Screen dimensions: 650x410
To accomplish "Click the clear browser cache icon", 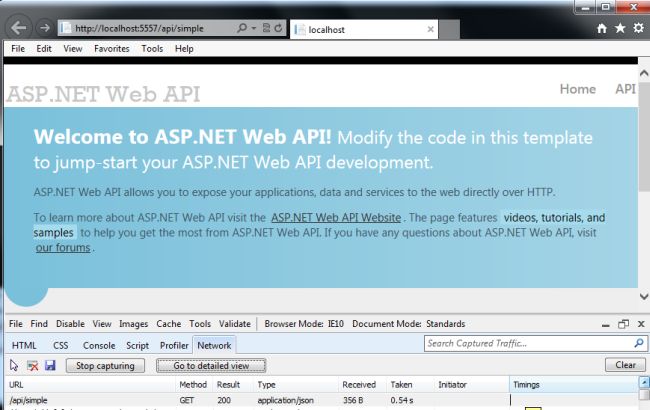I will coord(32,366).
